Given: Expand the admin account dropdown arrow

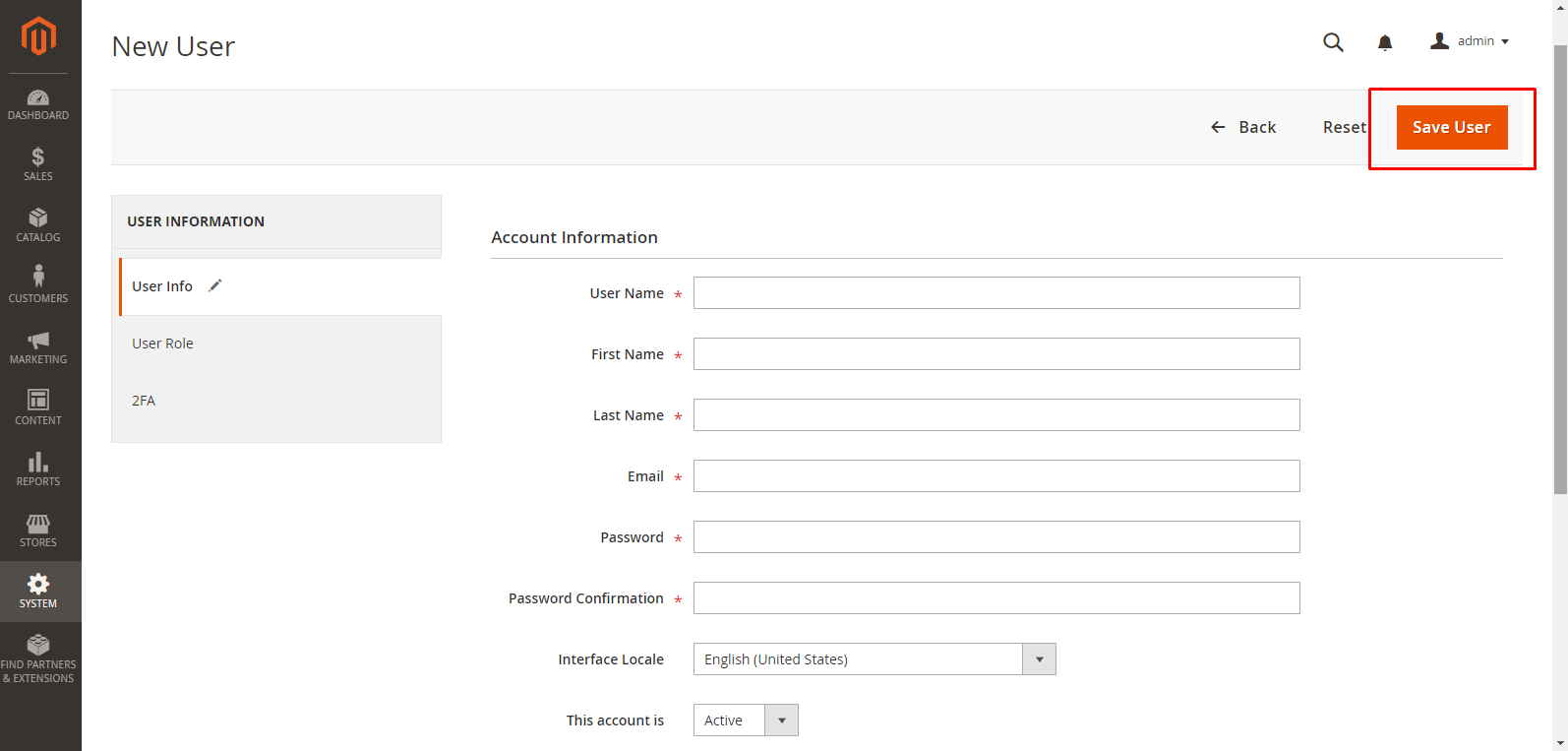Looking at the screenshot, I should pos(1505,41).
